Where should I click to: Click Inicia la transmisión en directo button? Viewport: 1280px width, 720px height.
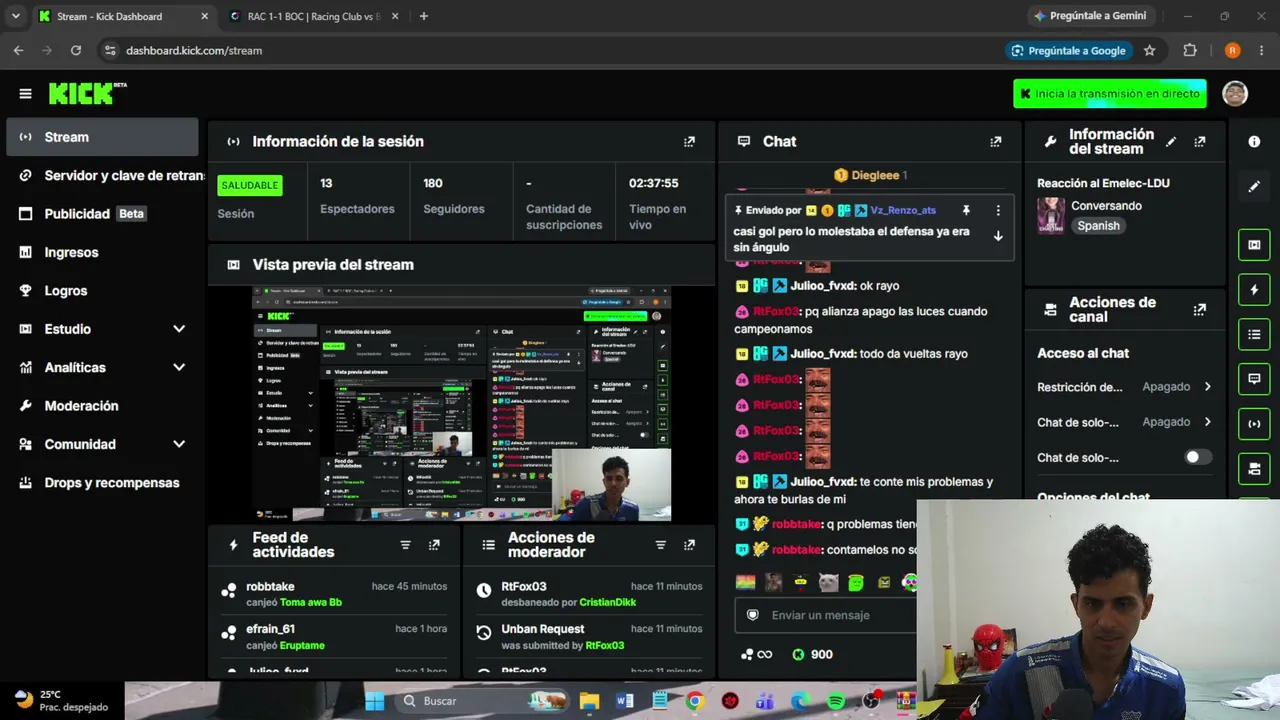1109,94
